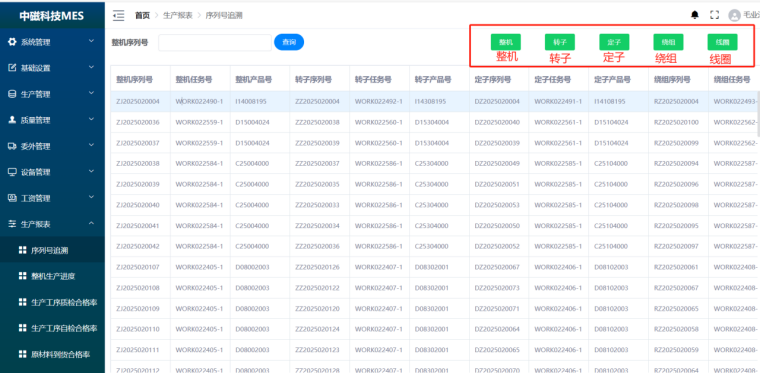Expand the 质量管理 menu chevron
This screenshot has width=760, height=373.
coord(91,120)
